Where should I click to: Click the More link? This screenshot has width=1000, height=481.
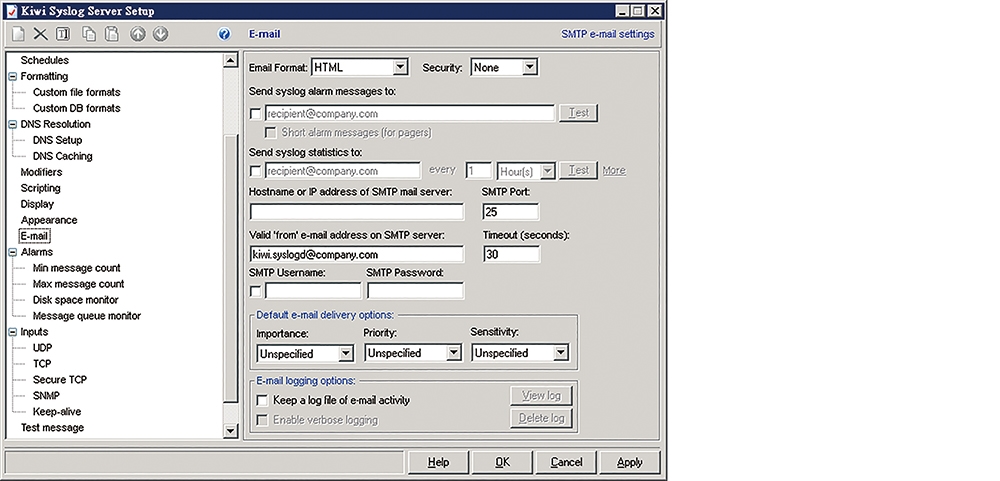[x=614, y=171]
